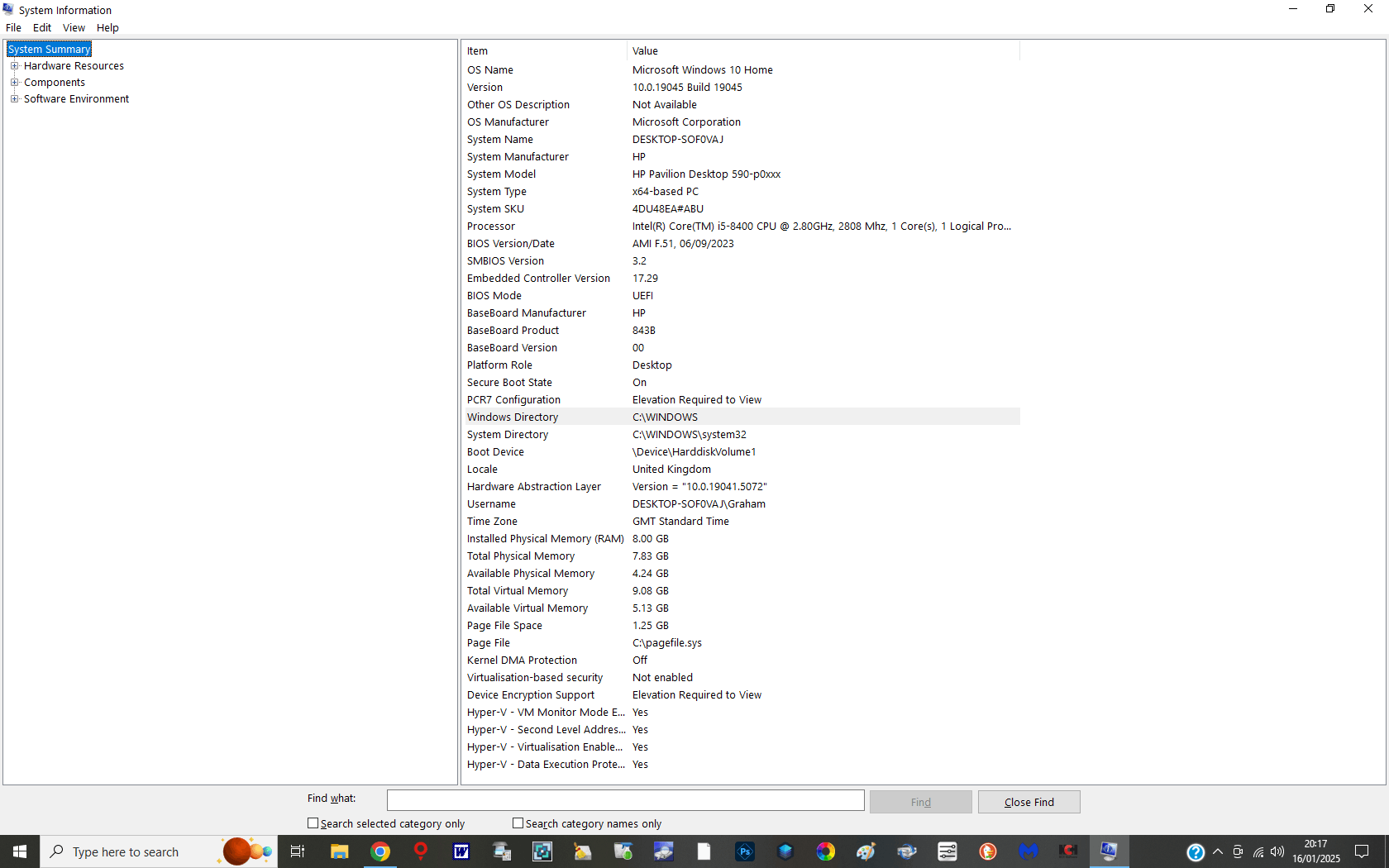This screenshot has height=868, width=1389.
Task: Click the Find button
Action: 920,801
